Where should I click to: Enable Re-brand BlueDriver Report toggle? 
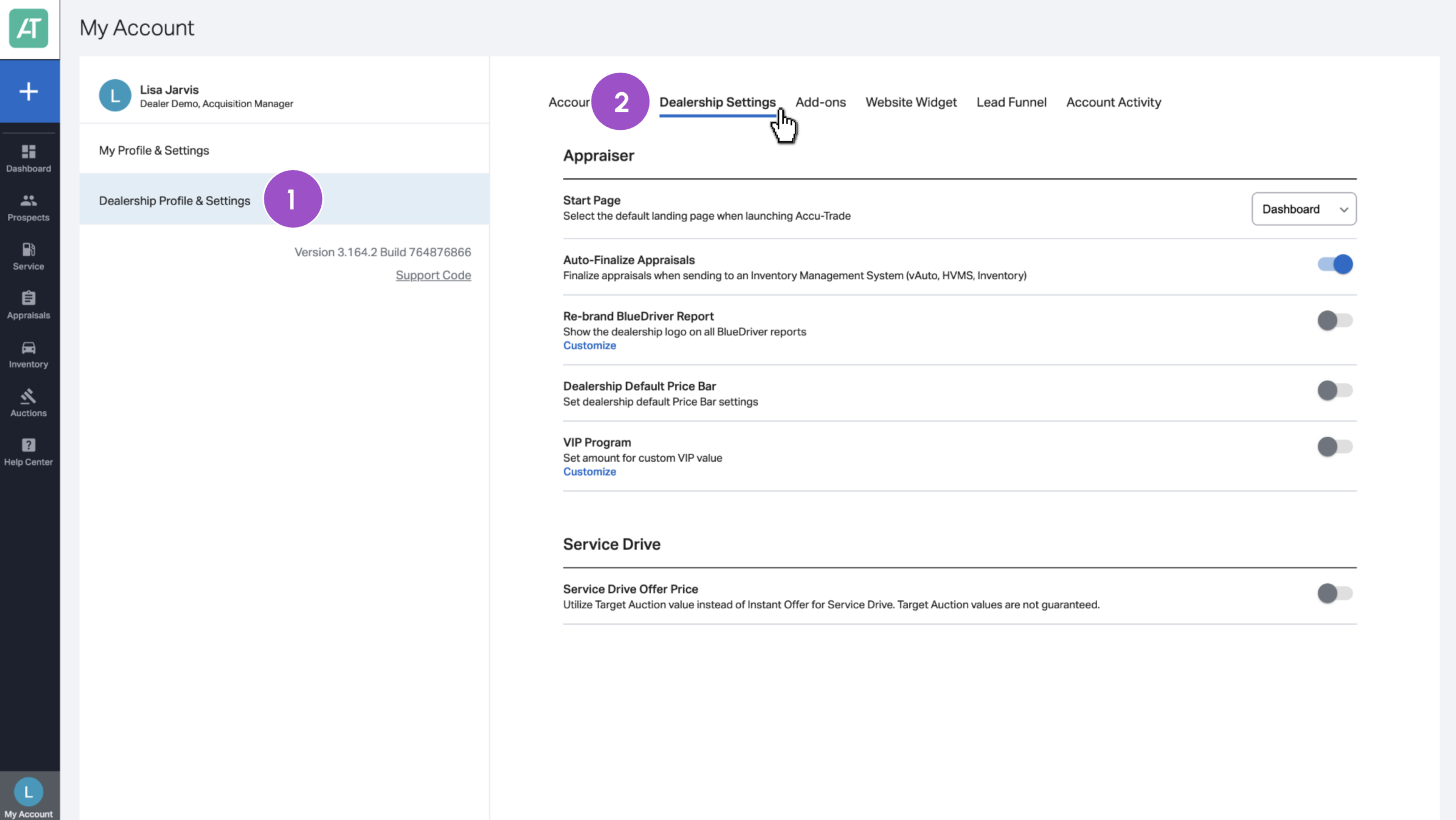tap(1335, 320)
